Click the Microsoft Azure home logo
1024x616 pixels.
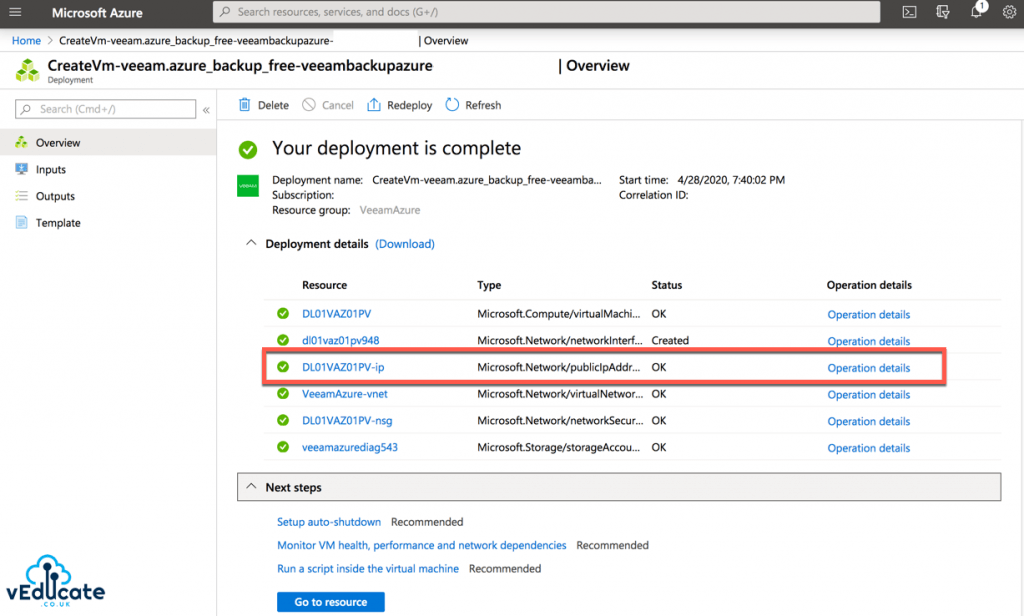click(97, 12)
